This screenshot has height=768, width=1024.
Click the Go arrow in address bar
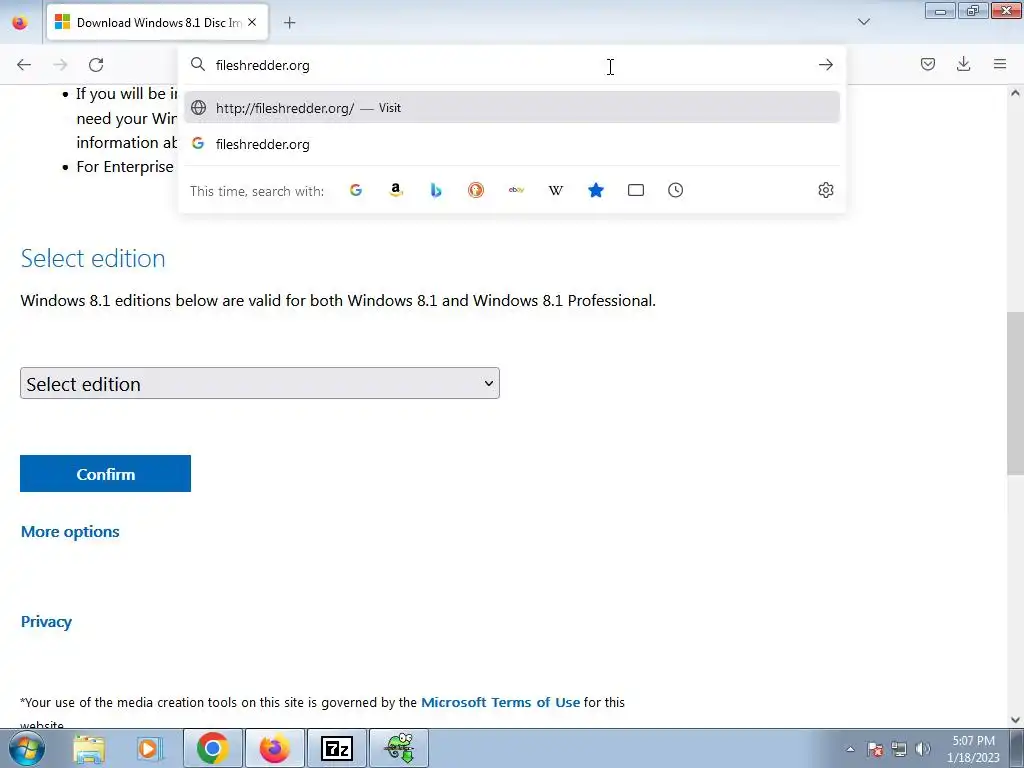pyautogui.click(x=825, y=65)
